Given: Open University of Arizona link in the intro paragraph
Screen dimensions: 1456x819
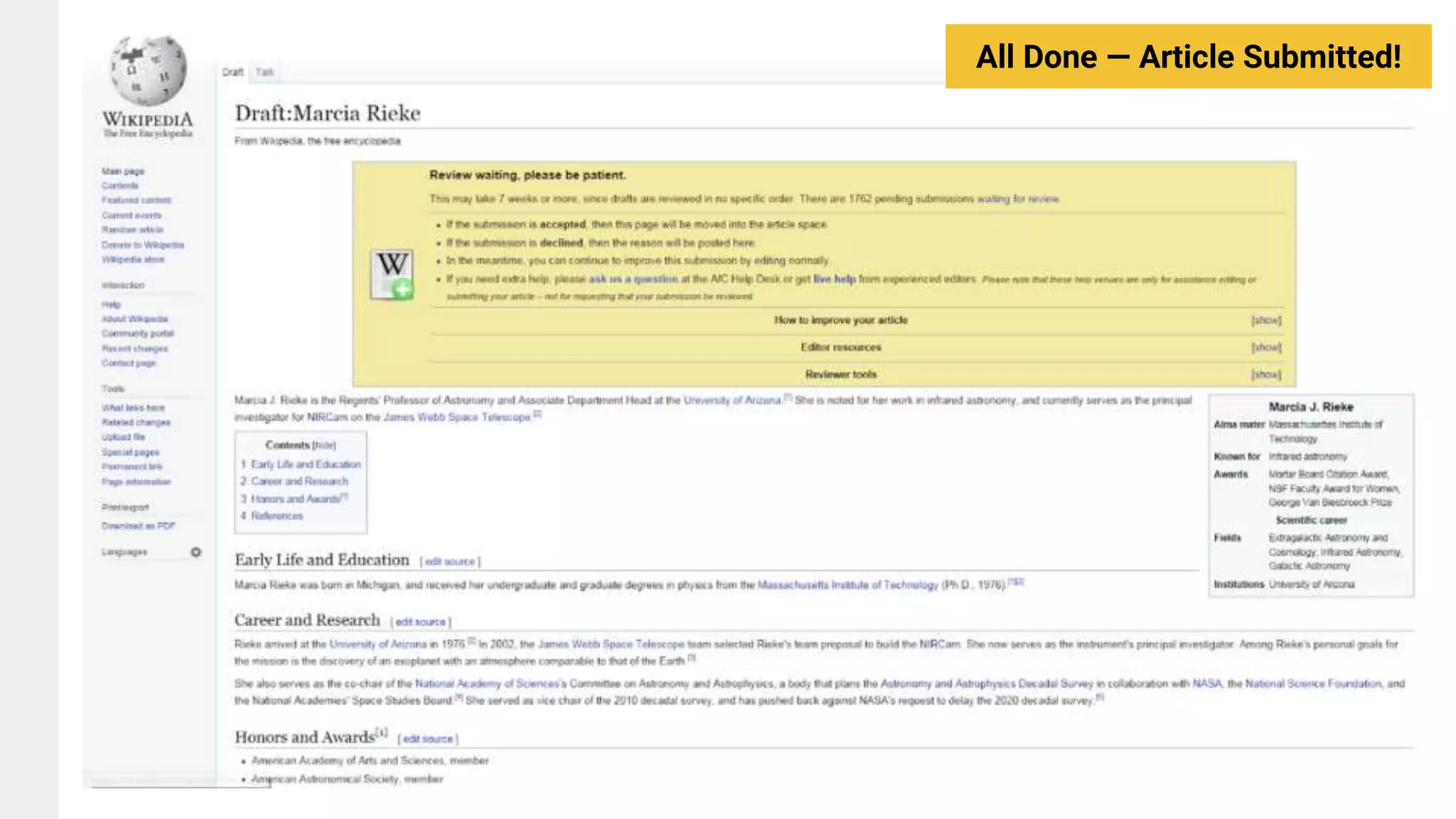Looking at the screenshot, I should pyautogui.click(x=732, y=401).
